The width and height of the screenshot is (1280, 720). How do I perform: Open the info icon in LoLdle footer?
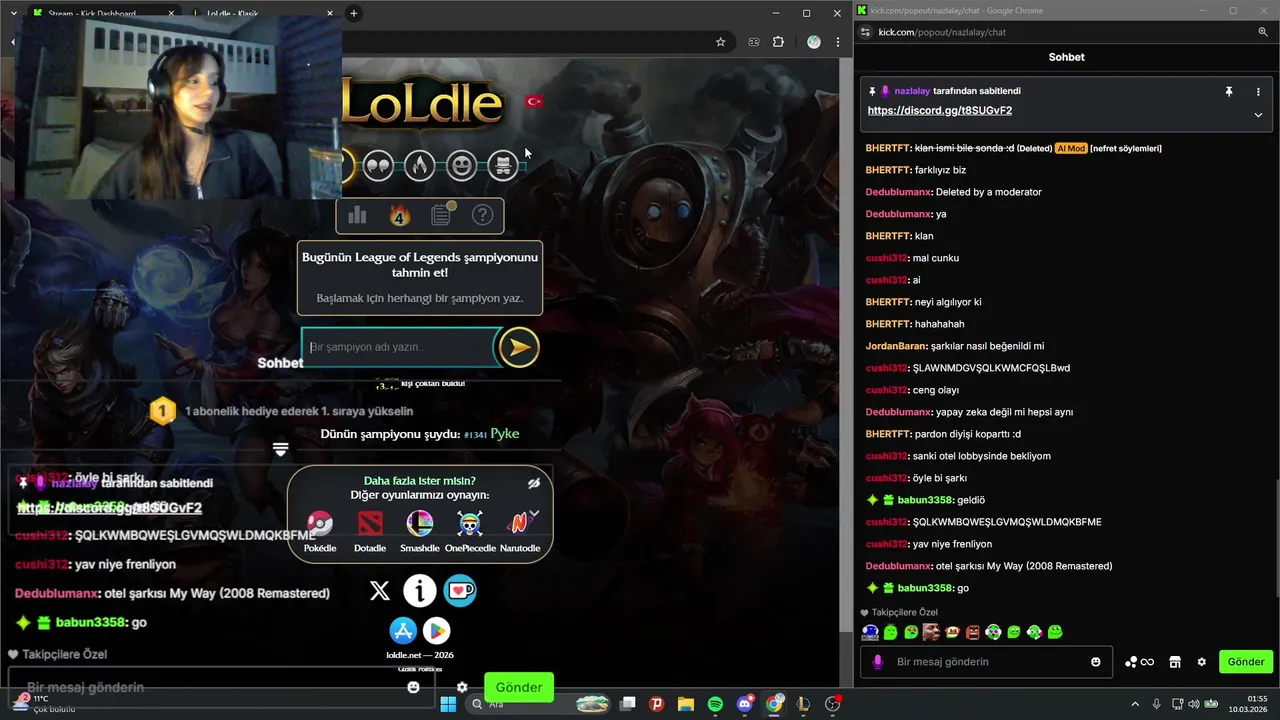(x=420, y=591)
